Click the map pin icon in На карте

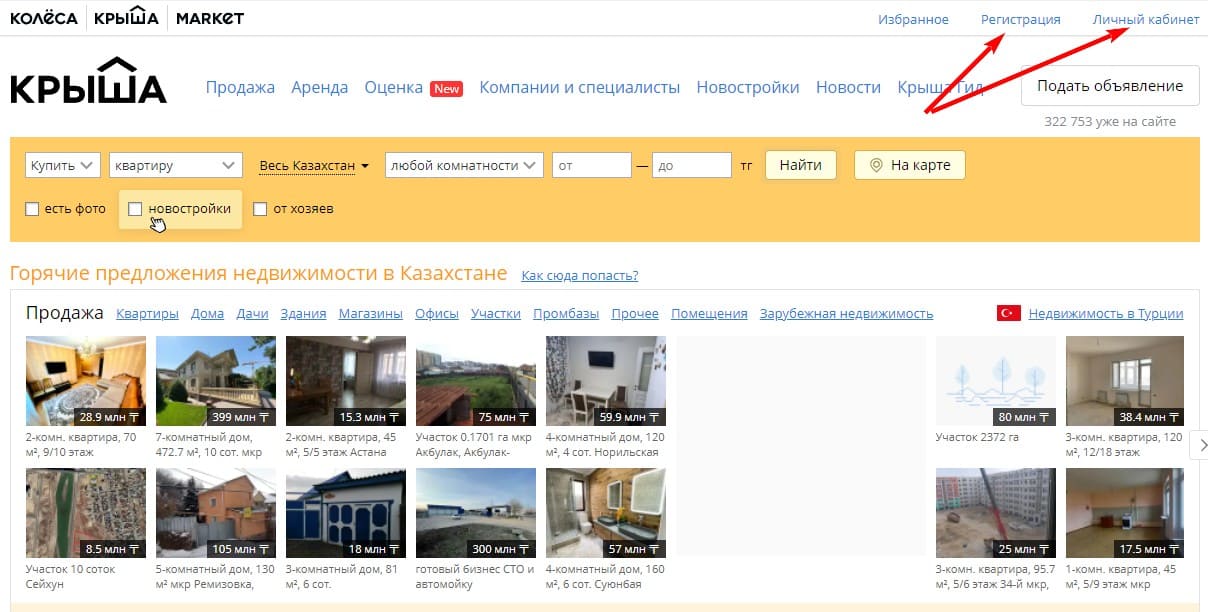click(x=876, y=165)
